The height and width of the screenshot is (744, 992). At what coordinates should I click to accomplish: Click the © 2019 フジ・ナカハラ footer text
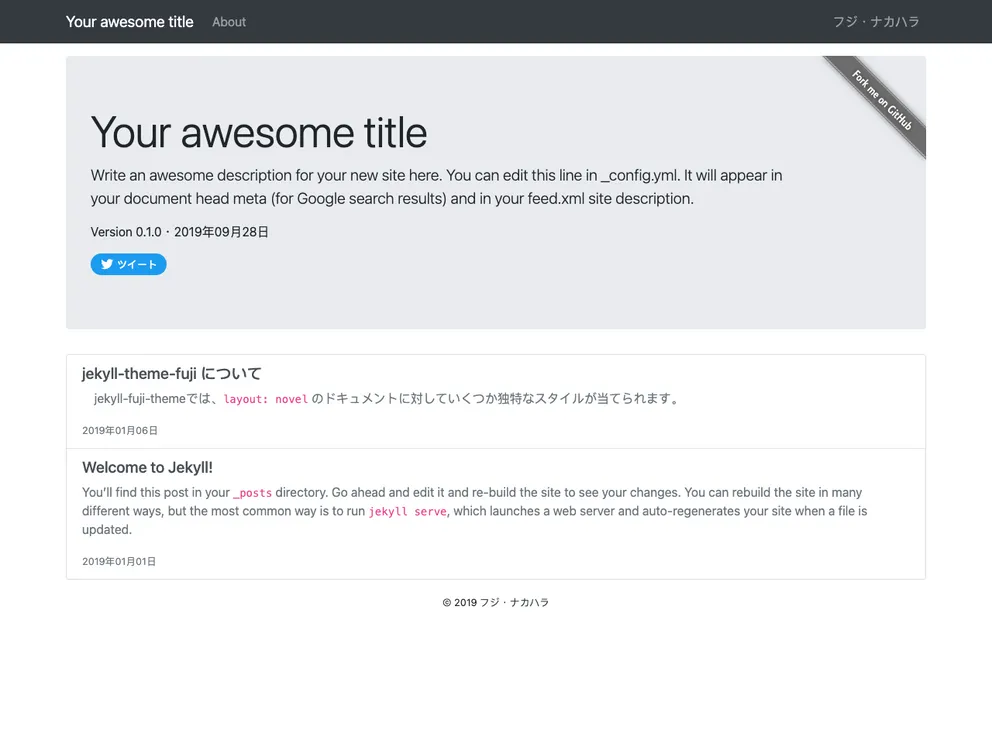pos(496,603)
